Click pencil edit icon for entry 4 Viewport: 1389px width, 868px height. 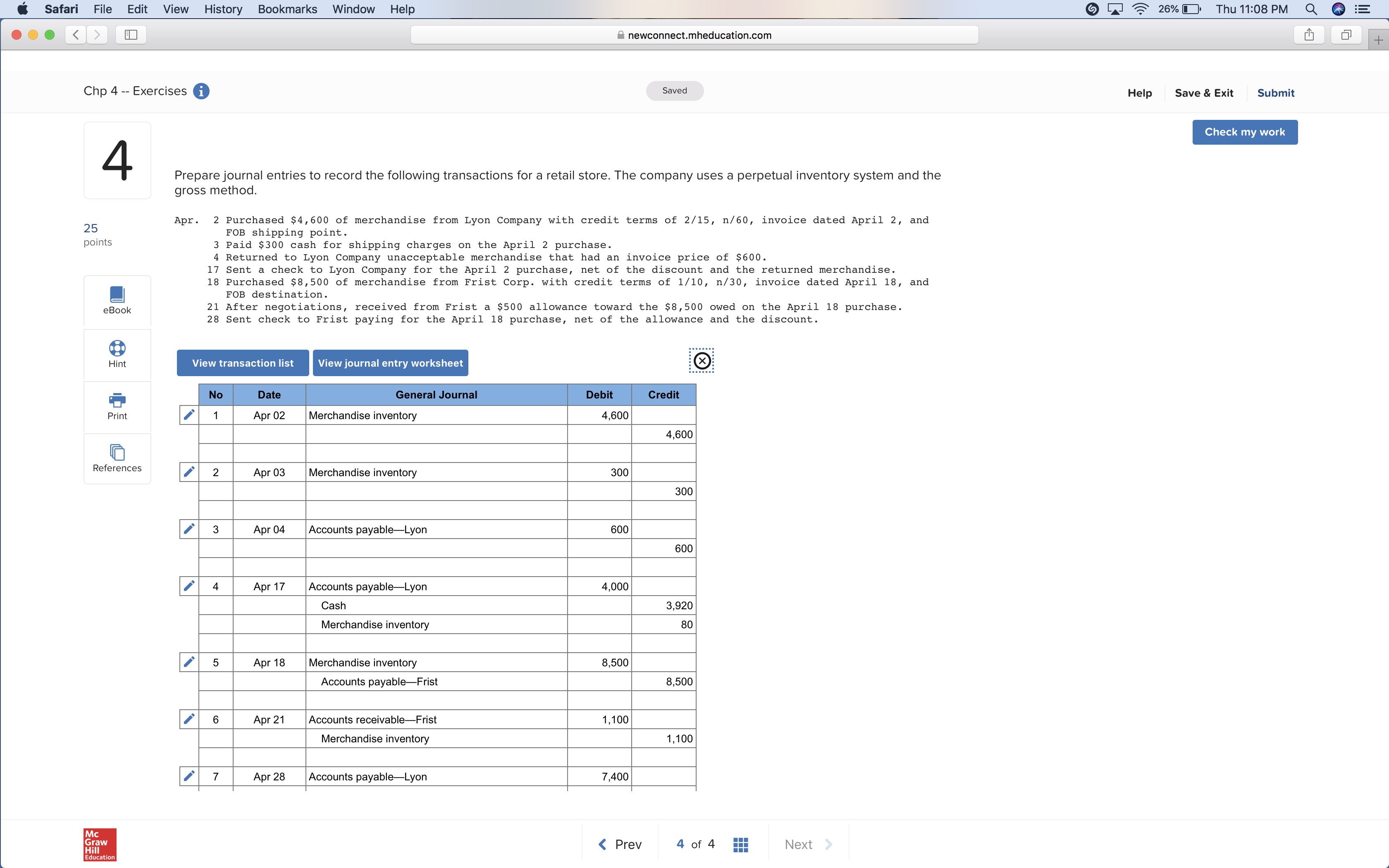click(189, 586)
